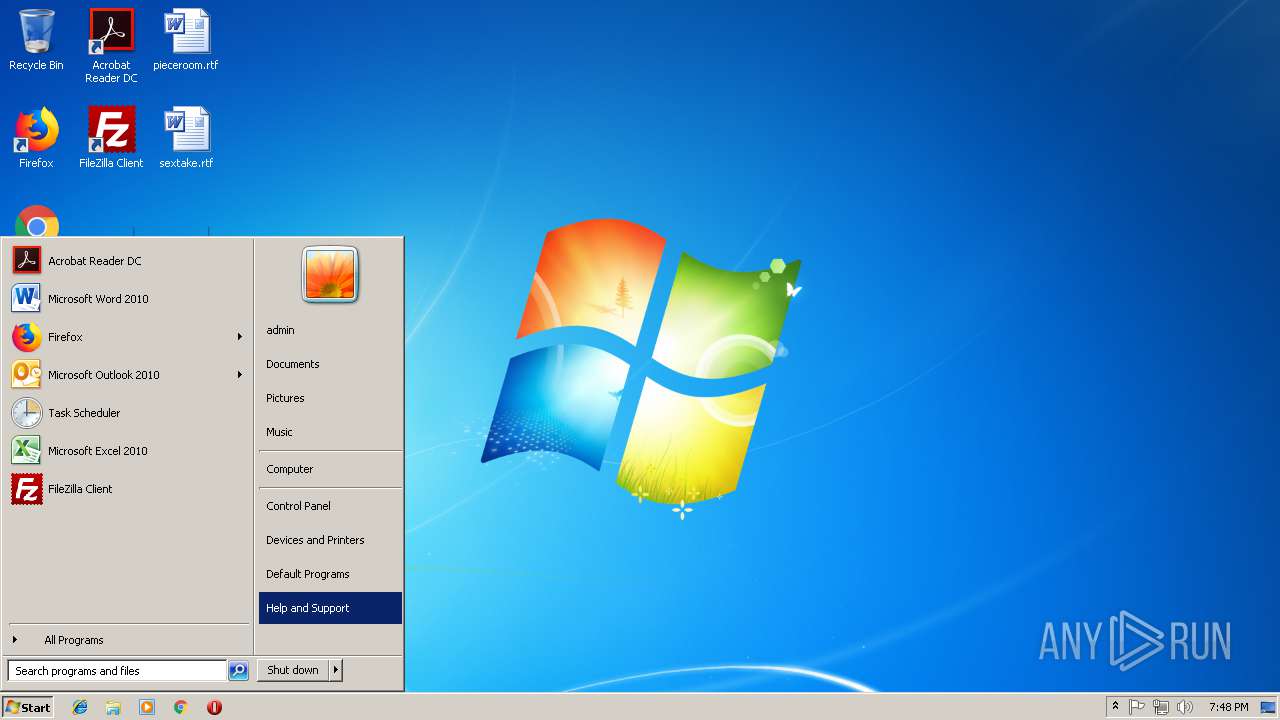
Task: Focus the Search programs and files box
Action: click(x=117, y=671)
